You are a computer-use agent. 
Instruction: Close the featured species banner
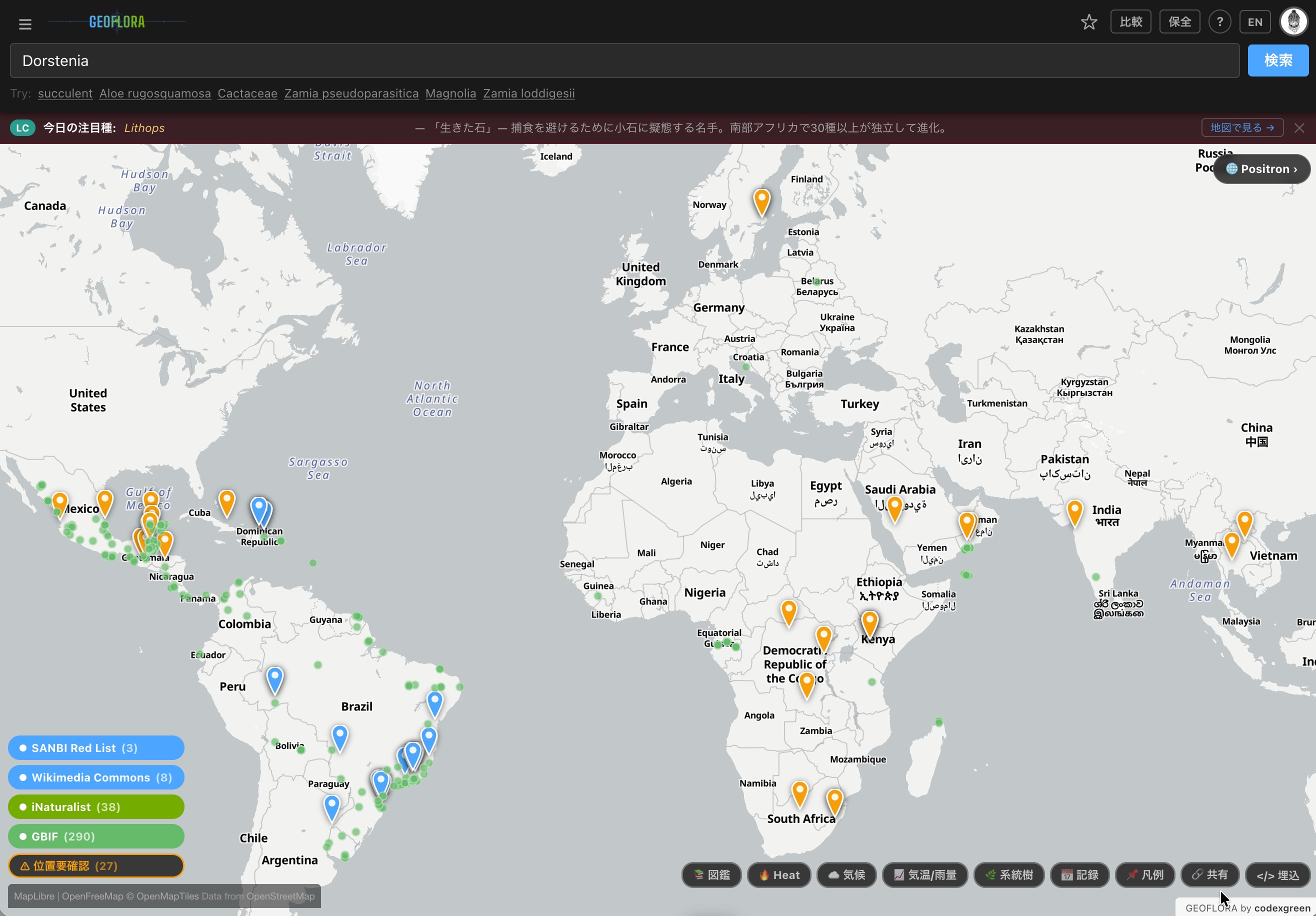(x=1299, y=128)
